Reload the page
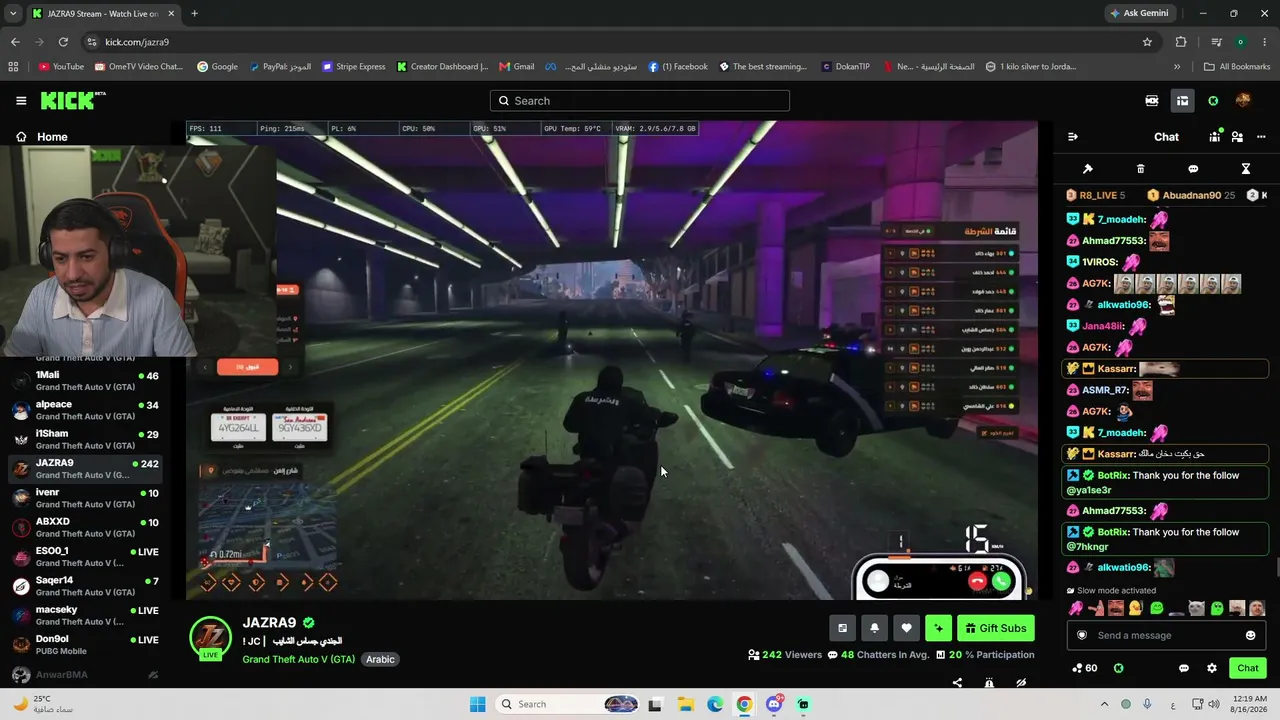Viewport: 1280px width, 720px height. pyautogui.click(x=63, y=42)
